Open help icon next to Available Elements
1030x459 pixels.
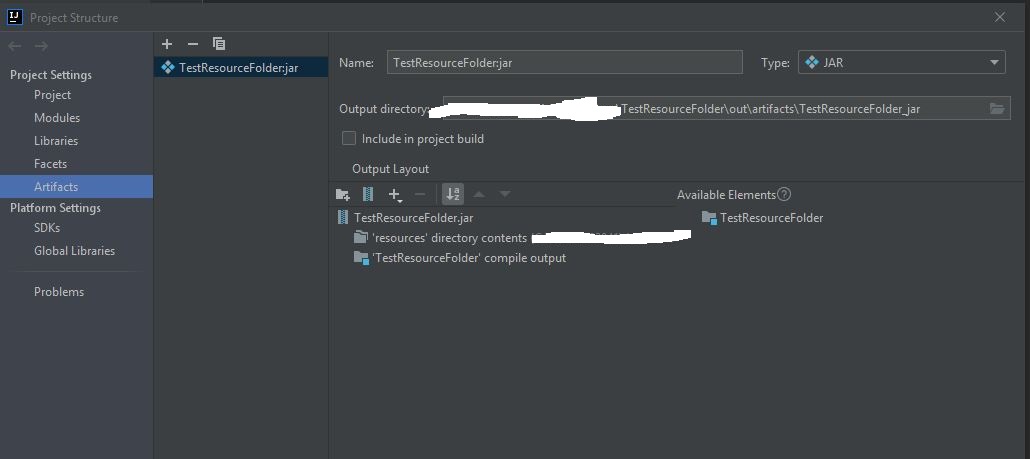pyautogui.click(x=784, y=194)
